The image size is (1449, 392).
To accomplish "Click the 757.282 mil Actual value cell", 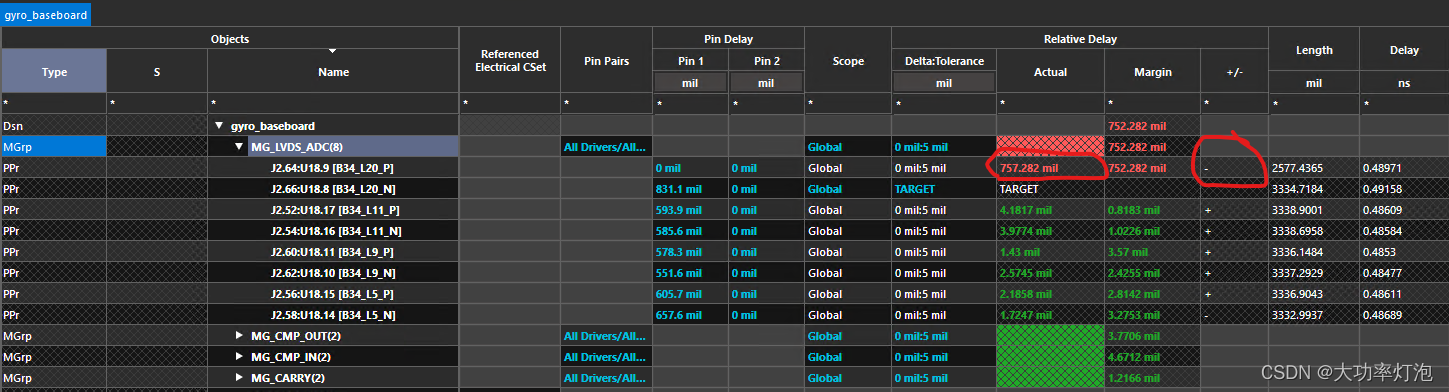I will (1050, 168).
